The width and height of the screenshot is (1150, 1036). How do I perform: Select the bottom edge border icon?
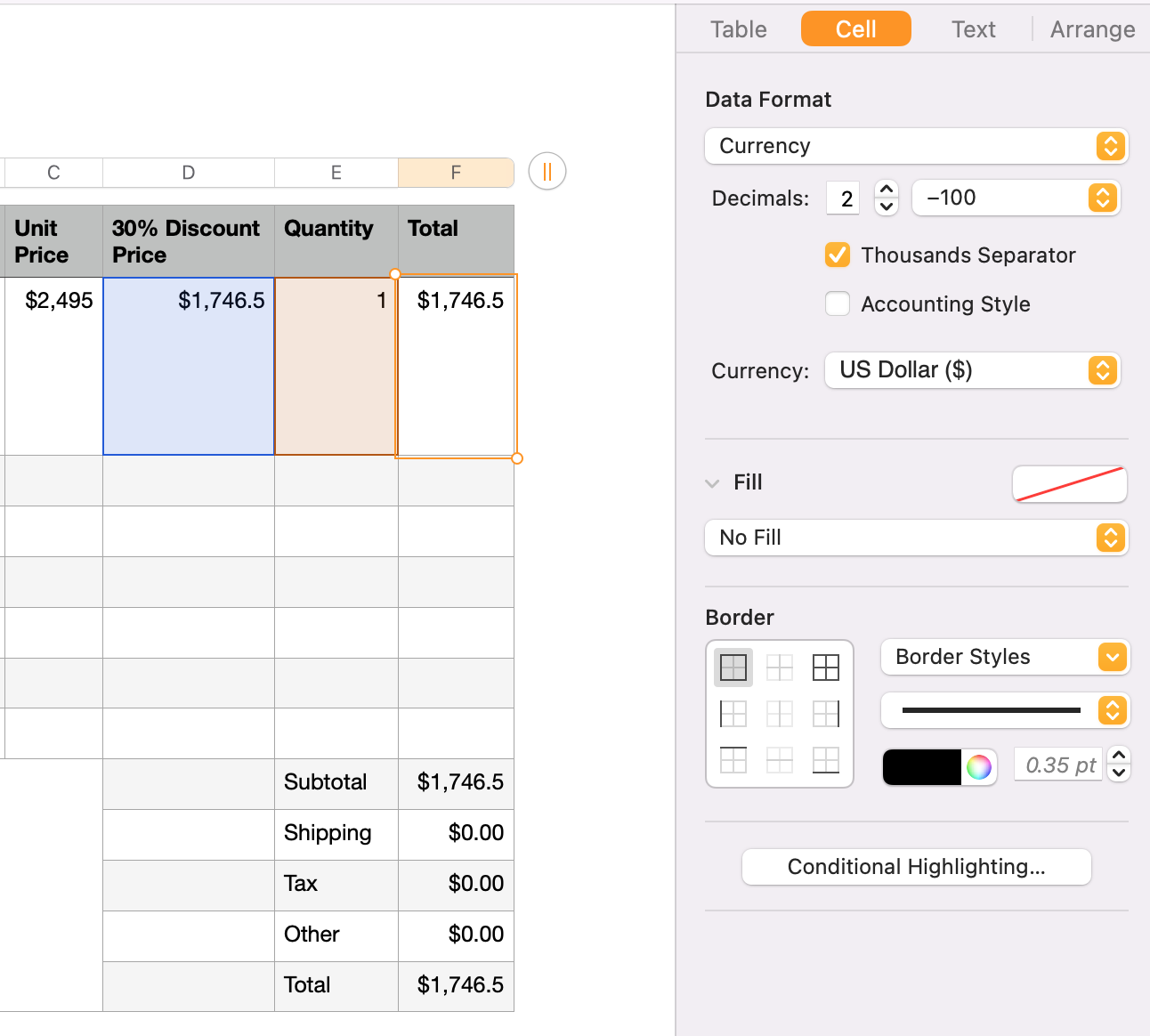point(826,760)
